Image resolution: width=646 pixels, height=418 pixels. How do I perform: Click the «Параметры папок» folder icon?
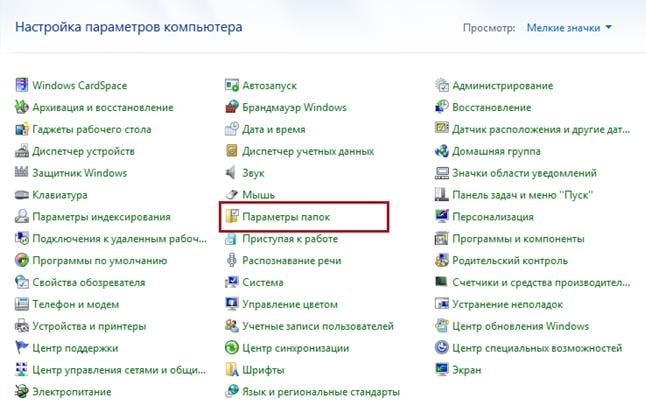pos(232,216)
